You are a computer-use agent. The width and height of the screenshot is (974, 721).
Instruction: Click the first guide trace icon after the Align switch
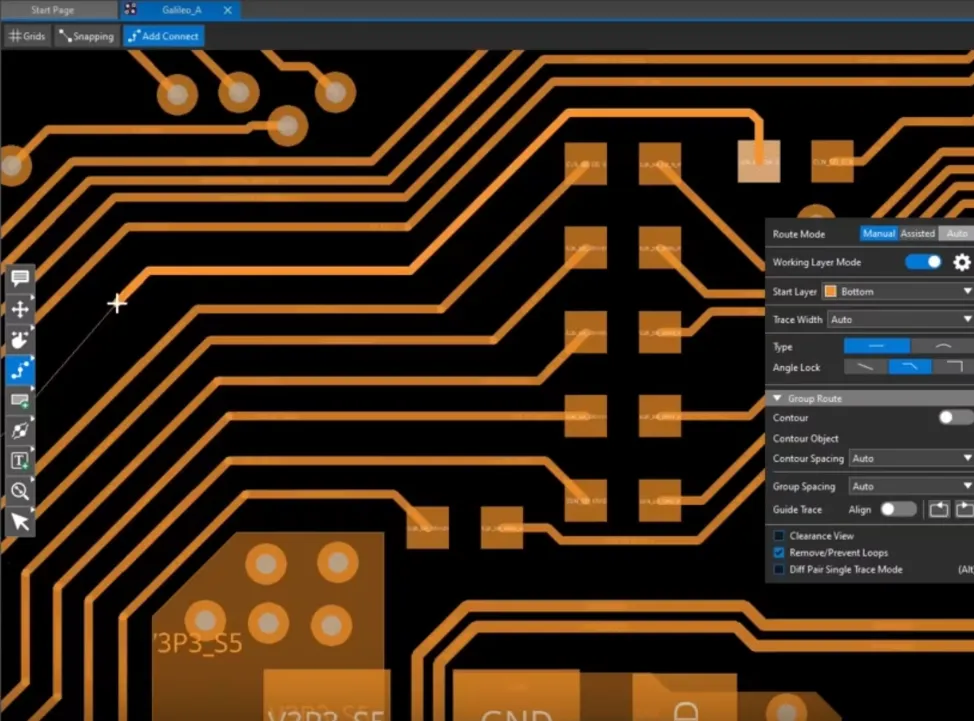pos(939,509)
